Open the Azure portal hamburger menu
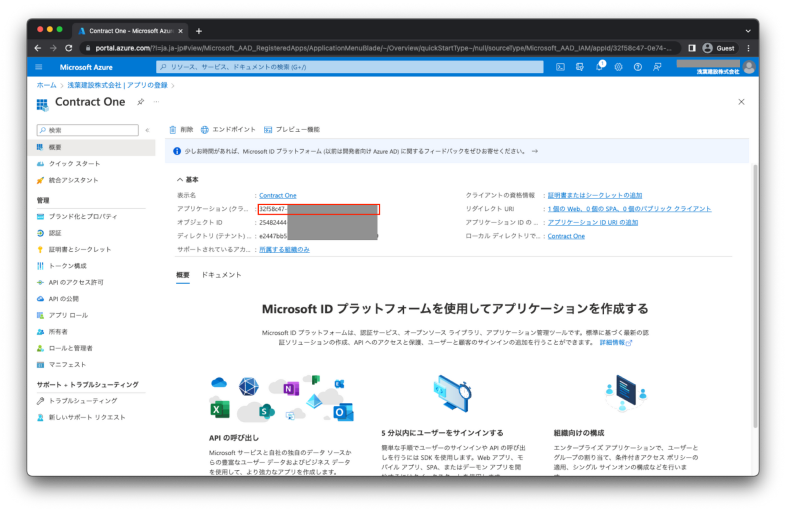786x512 pixels. (x=39, y=67)
